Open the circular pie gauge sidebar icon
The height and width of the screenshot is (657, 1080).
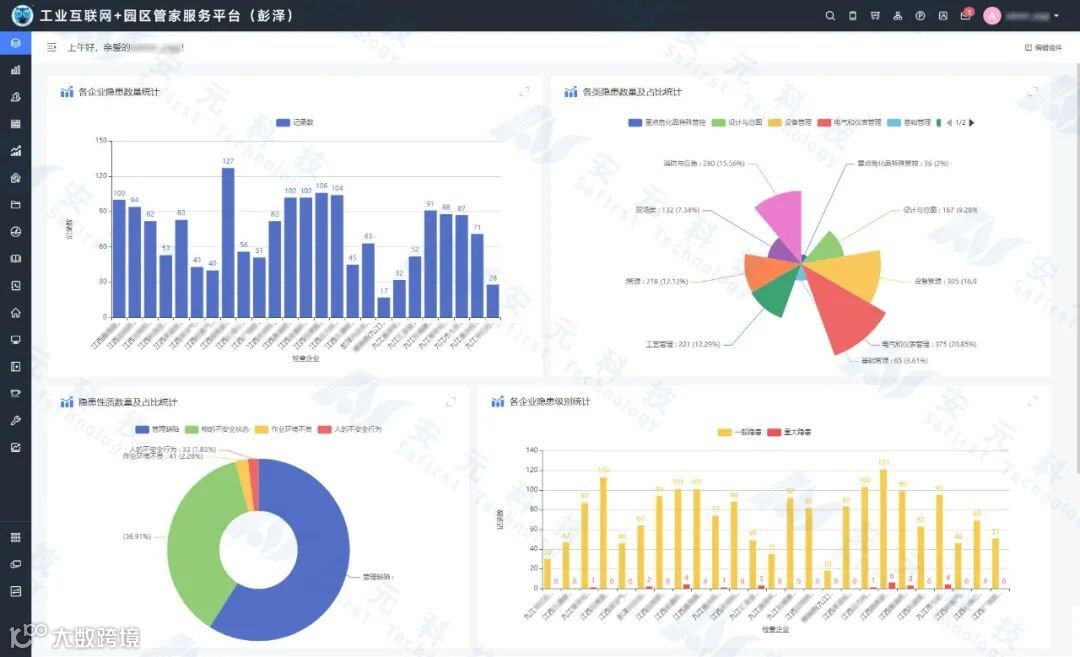tap(15, 231)
